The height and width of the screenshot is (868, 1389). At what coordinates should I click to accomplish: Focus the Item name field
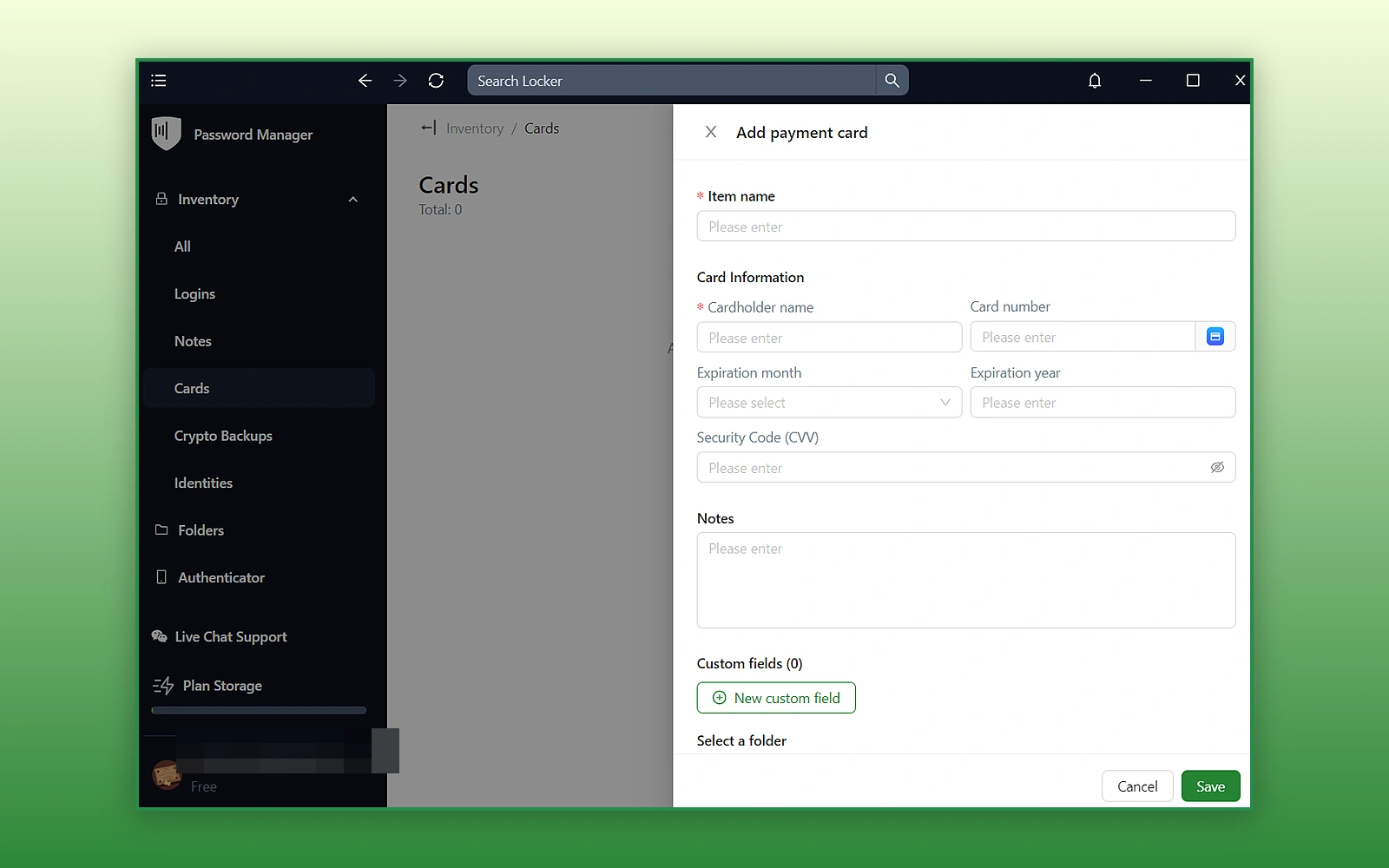(966, 227)
